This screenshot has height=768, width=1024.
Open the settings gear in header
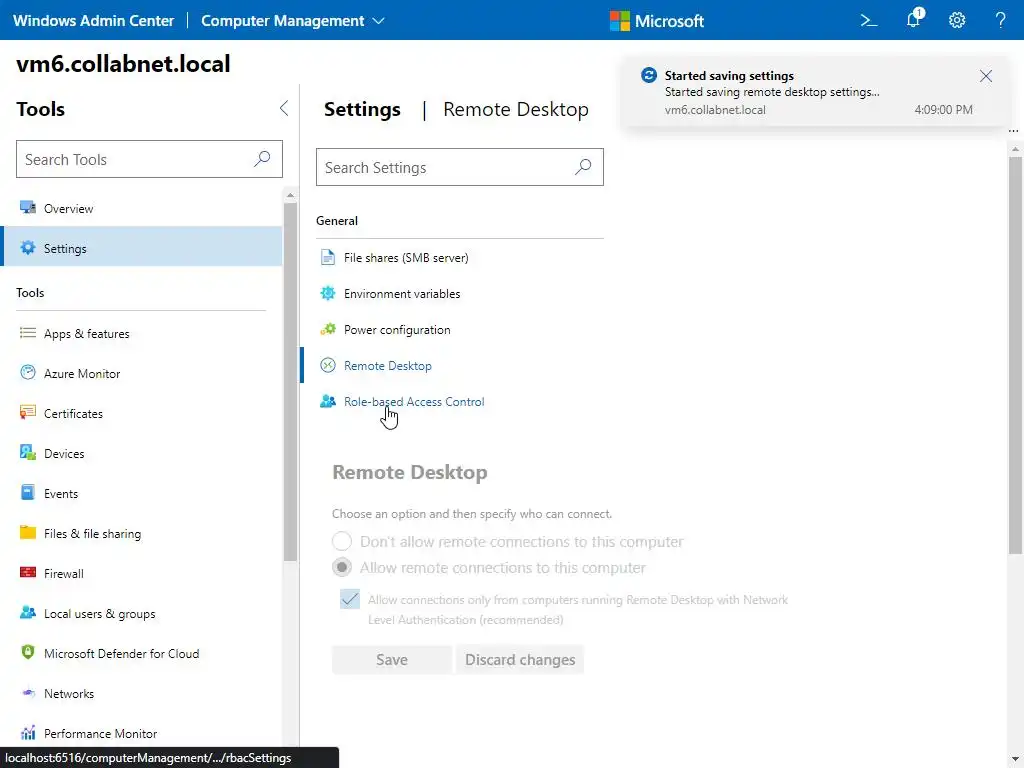[957, 20]
